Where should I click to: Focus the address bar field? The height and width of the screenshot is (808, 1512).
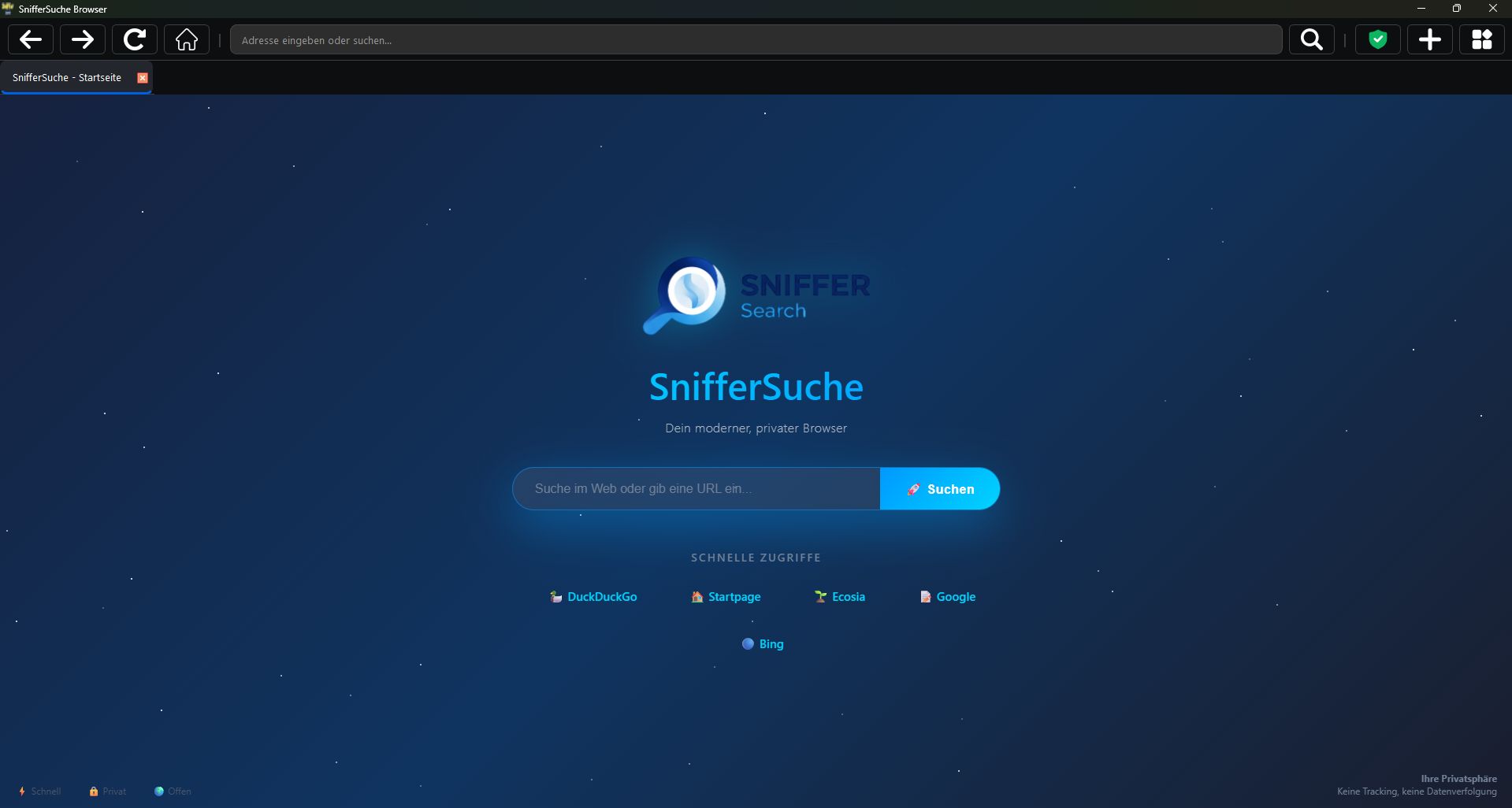[x=755, y=40]
